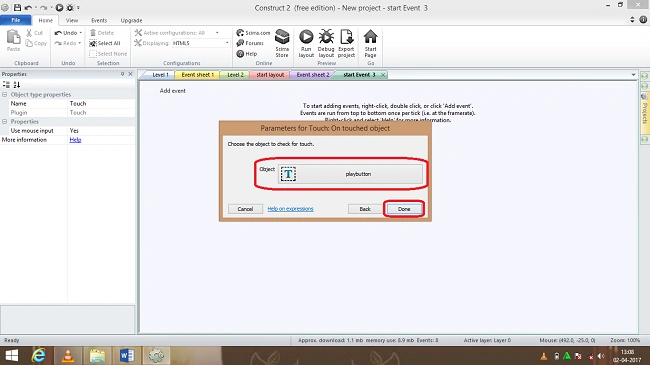Viewport: 650px width, 365px height.
Task: Switch to the Events ribbon tab
Action: 99,20
